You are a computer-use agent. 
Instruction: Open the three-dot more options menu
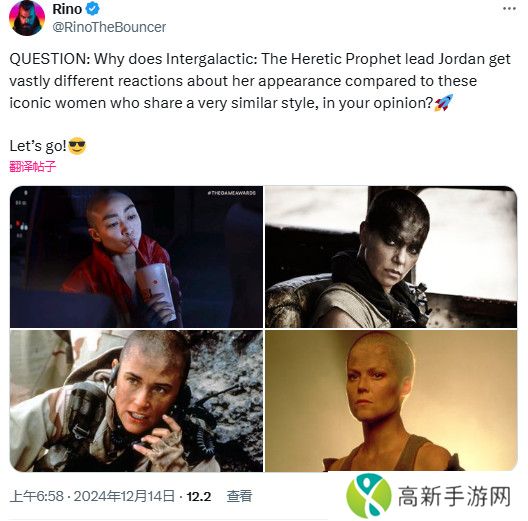click(509, 9)
